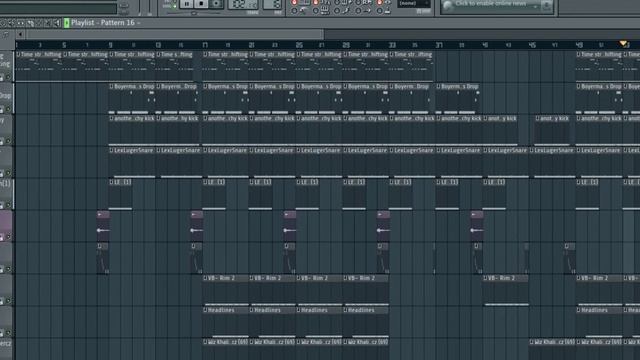
Task: Select the first Headlines clip at bar 17
Action: (x=226, y=322)
